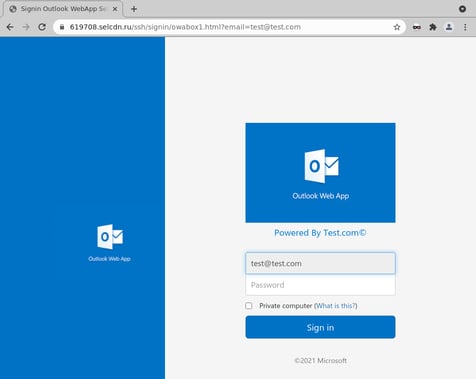Viewport: 476px width, 379px height.
Task: Click the browser forward arrow
Action: click(26, 27)
